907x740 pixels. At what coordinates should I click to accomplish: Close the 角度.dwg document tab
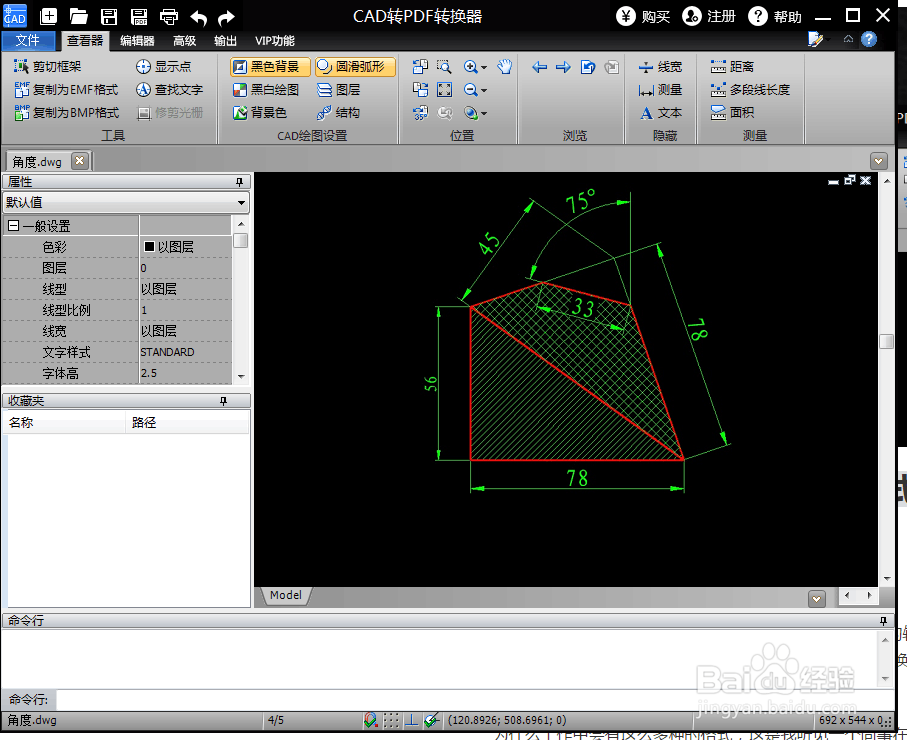(x=80, y=160)
